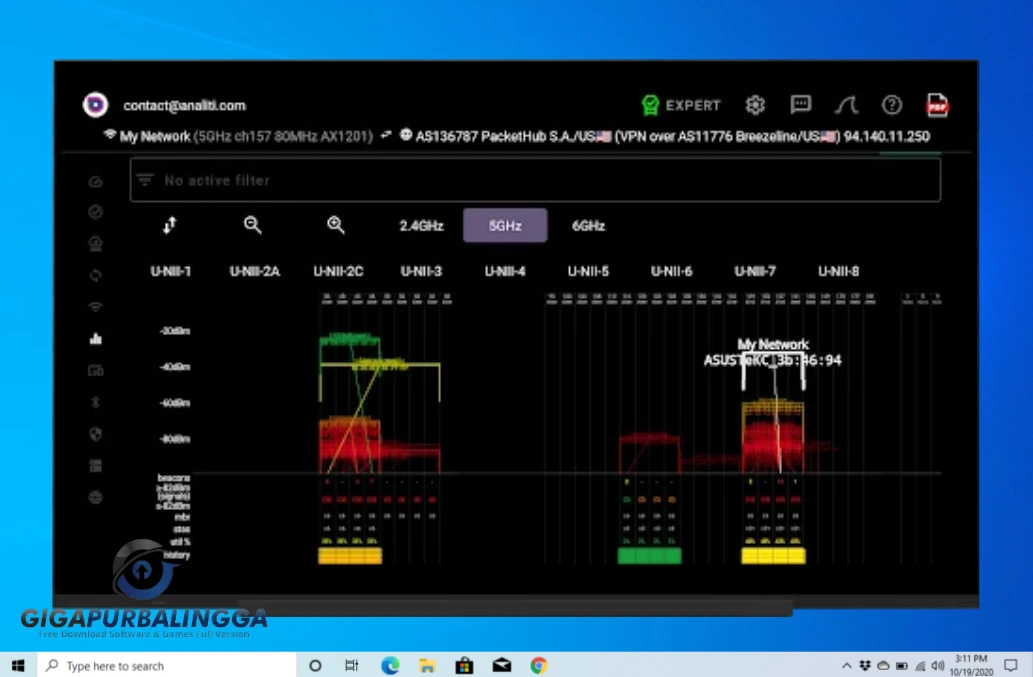Click the up-down arrows sort icon
1033x677 pixels.
[170, 225]
